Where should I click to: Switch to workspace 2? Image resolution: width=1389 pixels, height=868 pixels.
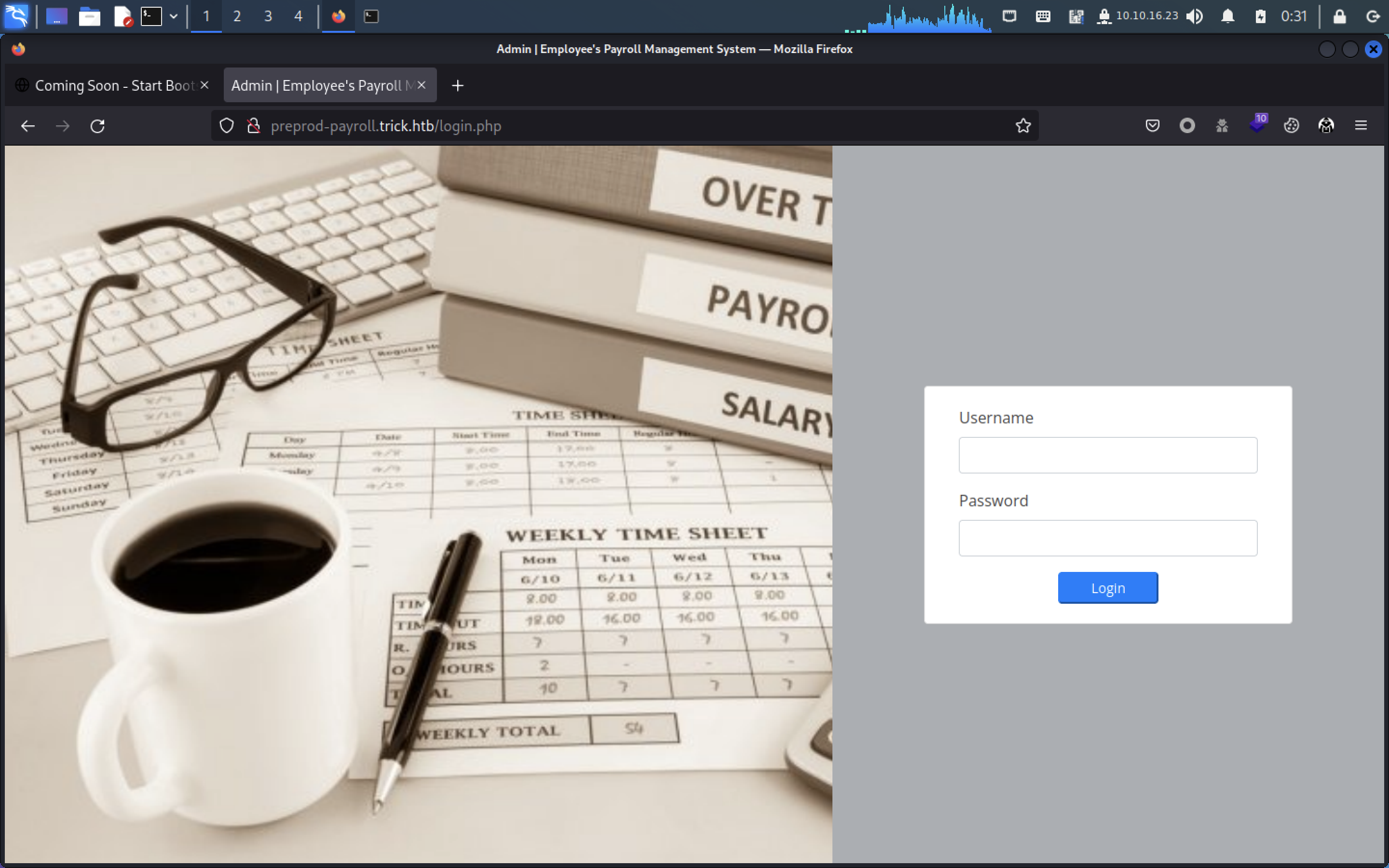[x=237, y=16]
